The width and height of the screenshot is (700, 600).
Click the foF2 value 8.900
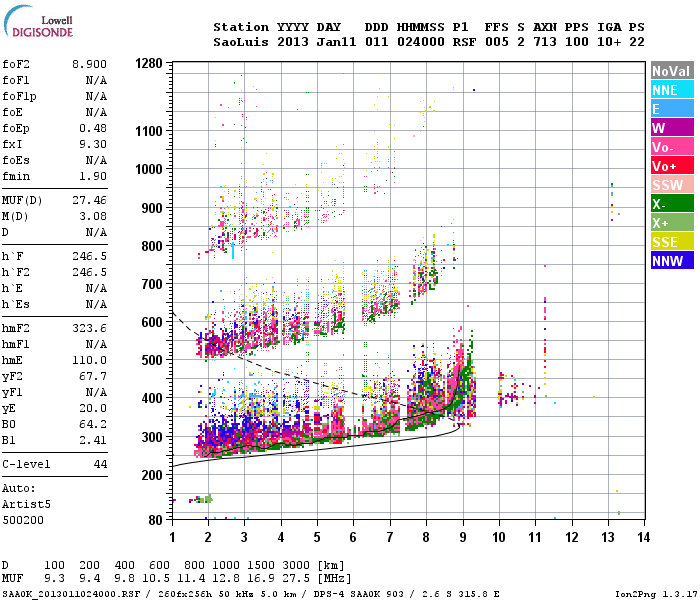coord(89,64)
